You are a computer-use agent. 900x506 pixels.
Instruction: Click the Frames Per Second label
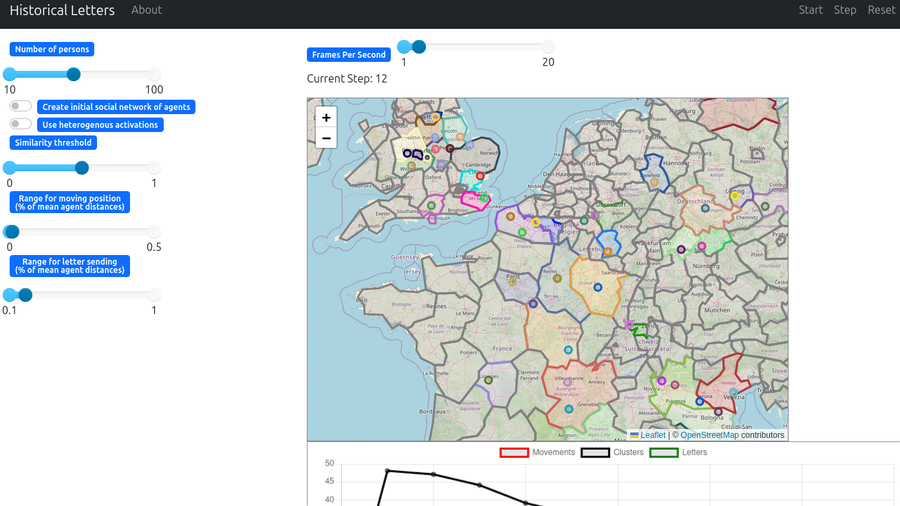coord(348,55)
